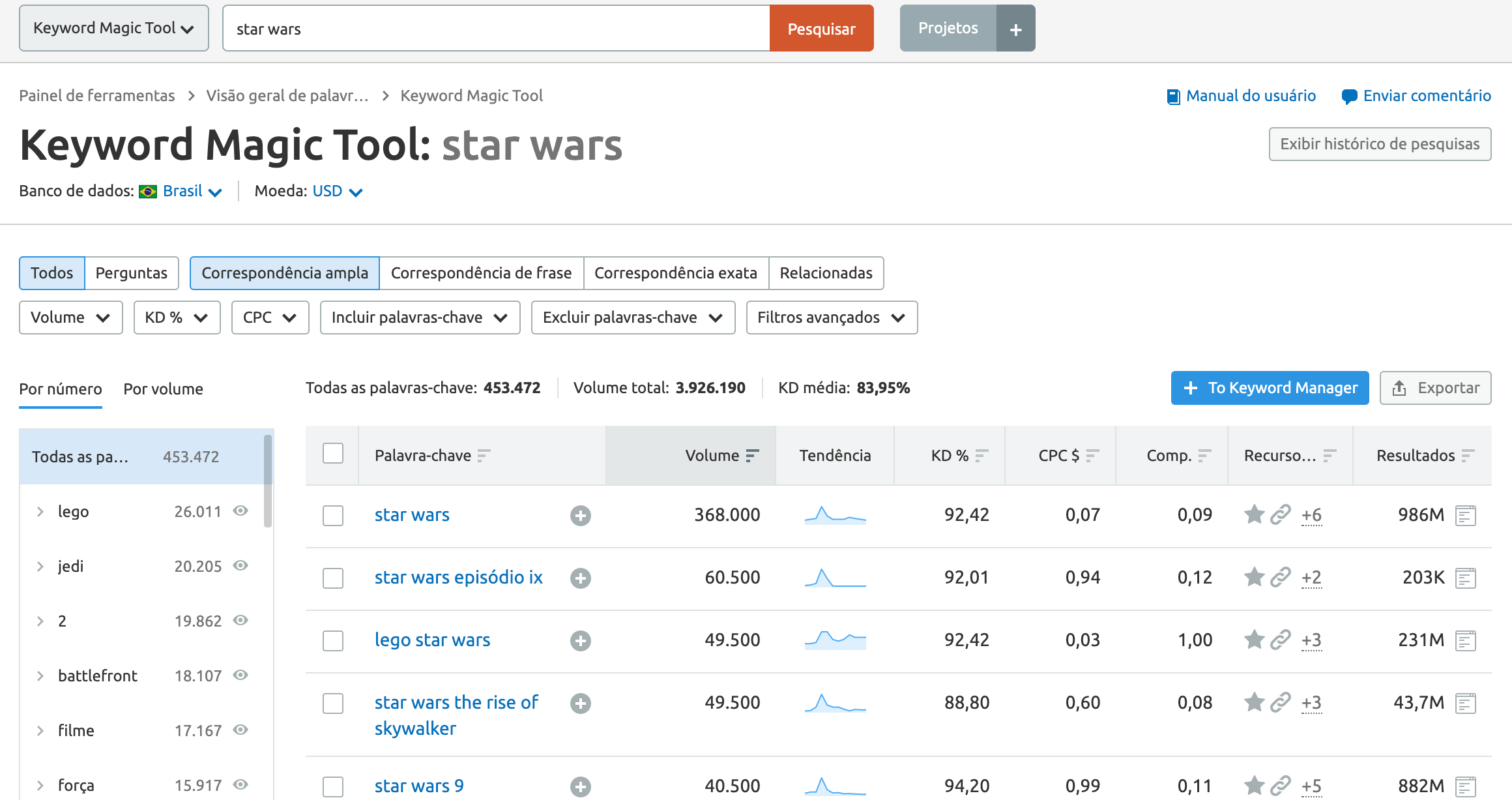This screenshot has width=1512, height=800.
Task: Open SERP snapshot icon for 986M results
Action: pos(1465,516)
